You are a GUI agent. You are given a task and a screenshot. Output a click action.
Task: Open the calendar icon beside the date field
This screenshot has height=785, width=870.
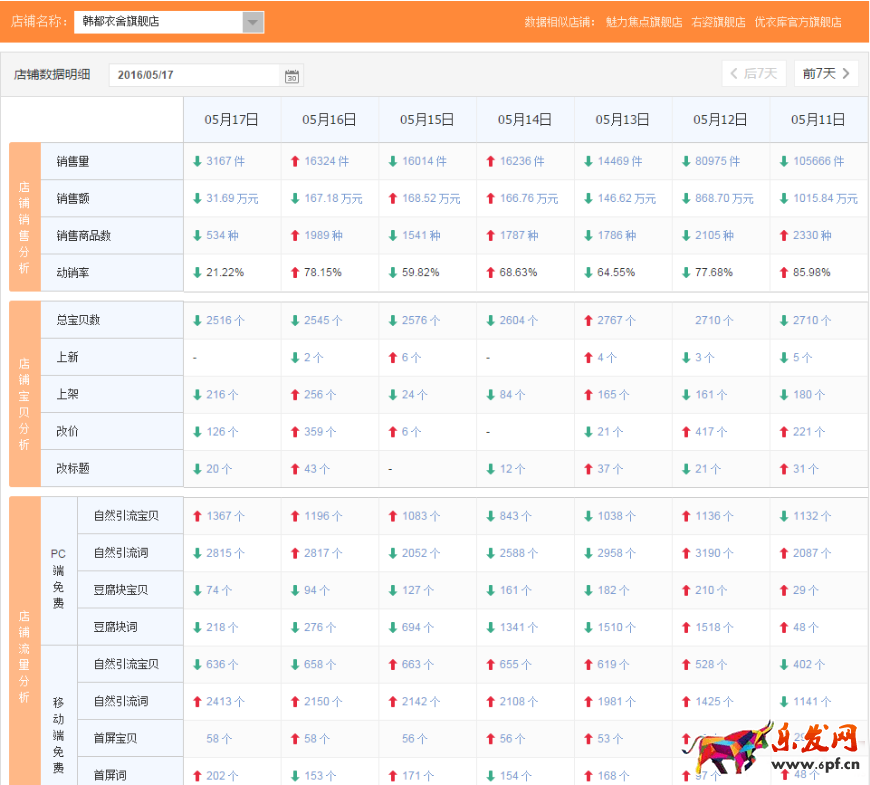click(292, 76)
